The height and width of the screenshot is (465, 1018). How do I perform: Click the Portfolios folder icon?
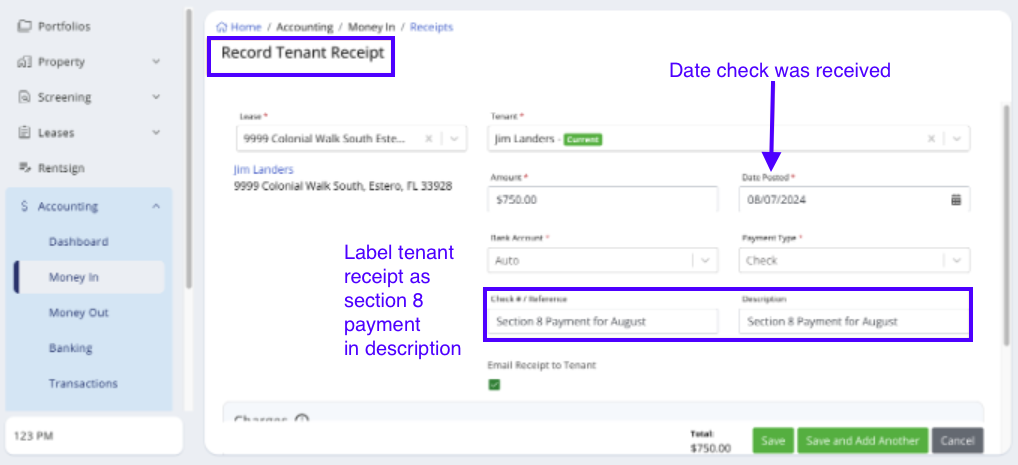click(25, 26)
